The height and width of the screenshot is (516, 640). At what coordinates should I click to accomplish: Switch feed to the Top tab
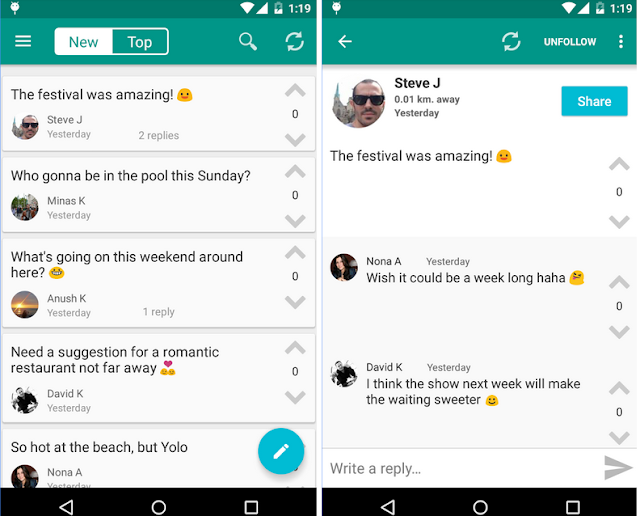pos(140,42)
